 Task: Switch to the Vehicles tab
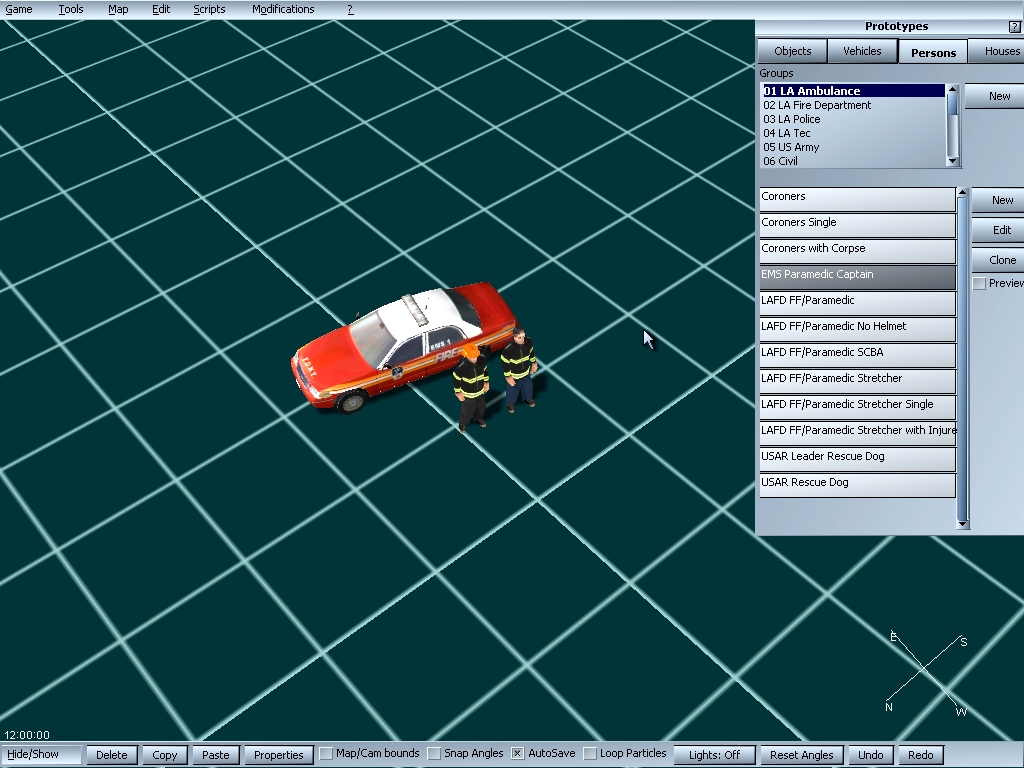862,51
